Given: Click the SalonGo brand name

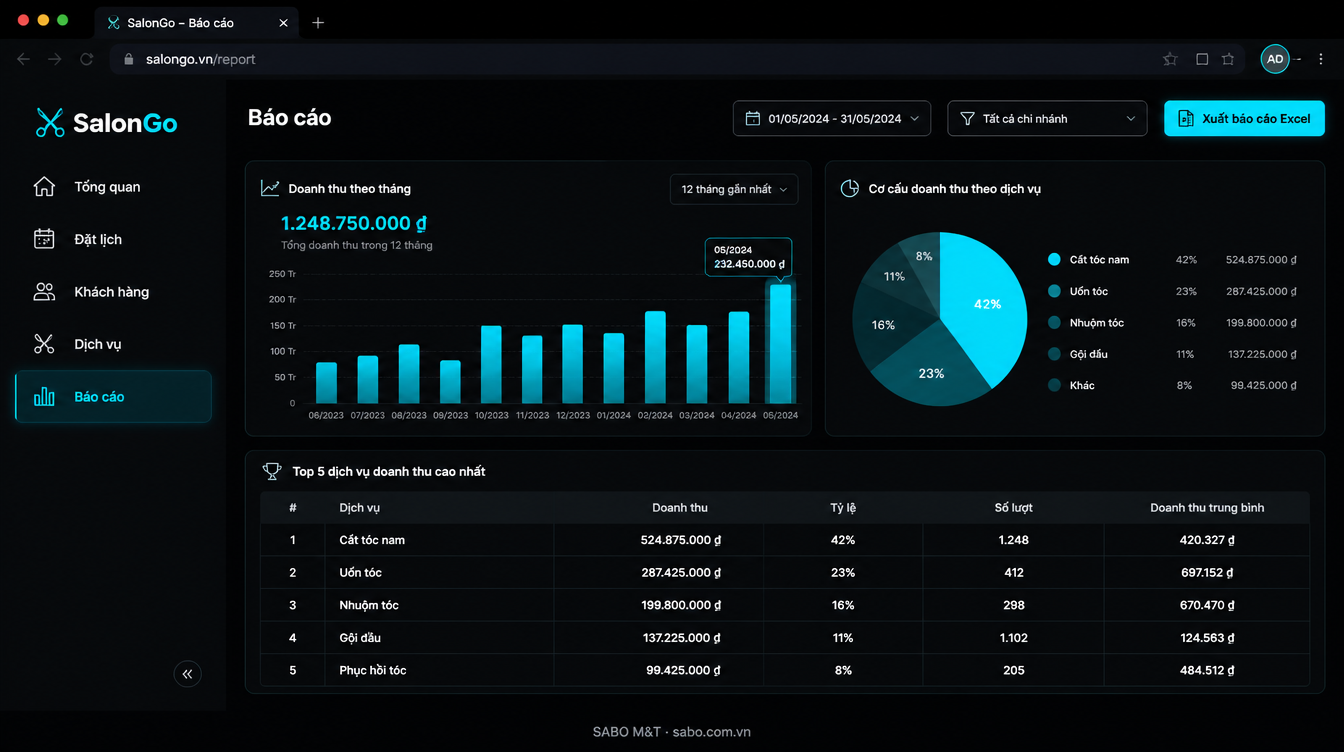Looking at the screenshot, I should point(125,123).
